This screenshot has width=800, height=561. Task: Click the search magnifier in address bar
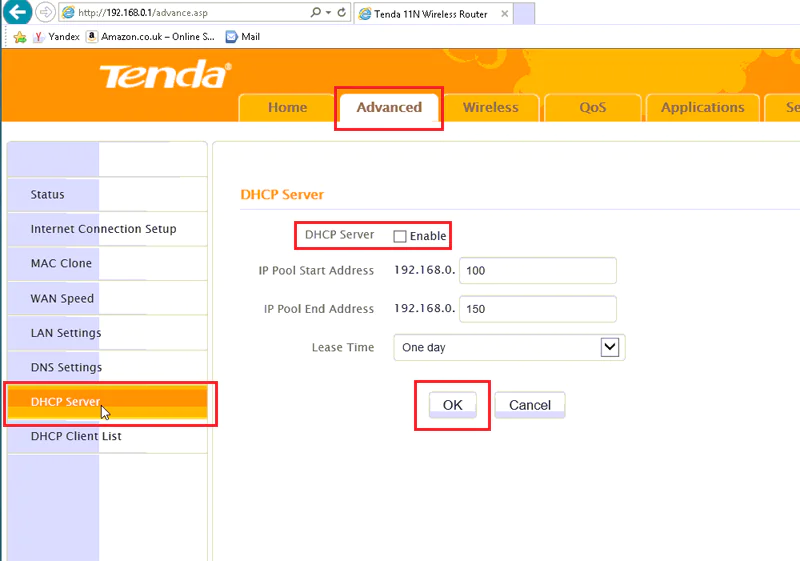(x=315, y=12)
